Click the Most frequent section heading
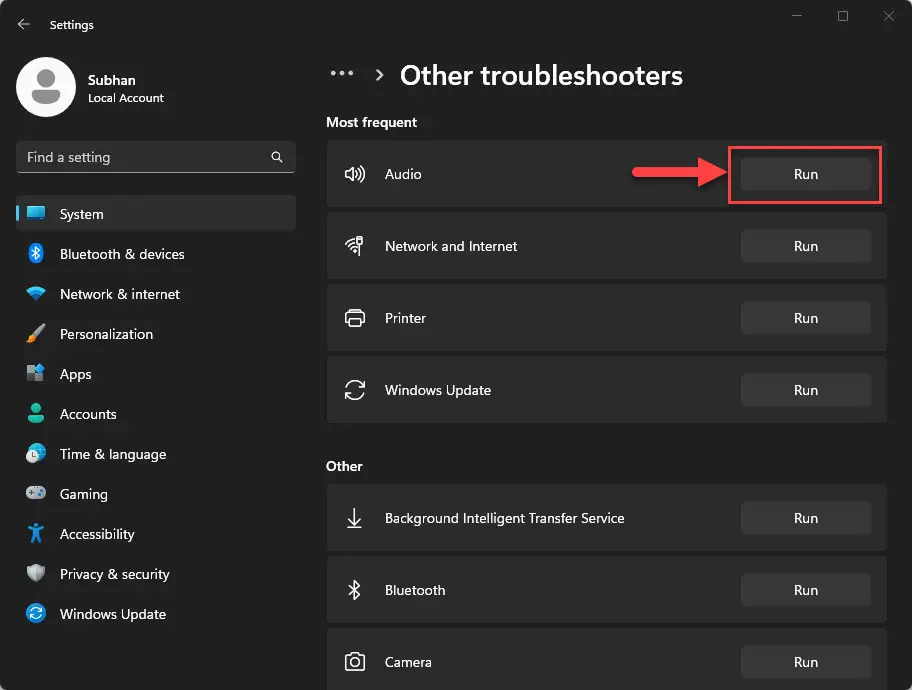Viewport: 912px width, 690px height. click(x=371, y=122)
